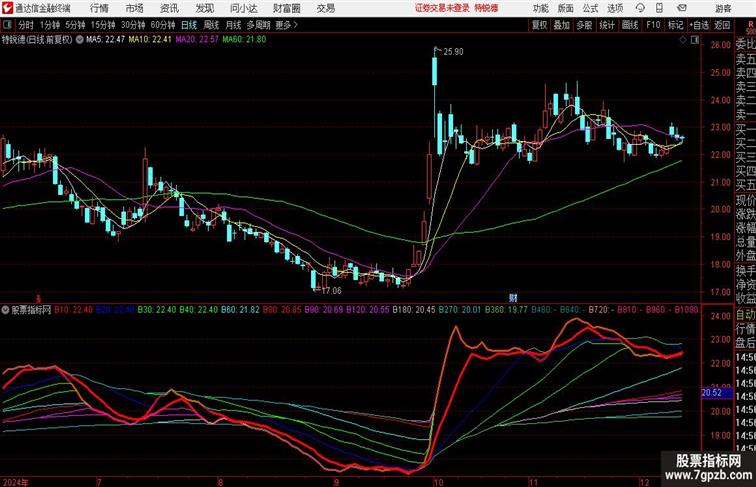This screenshot has height=487, width=756.
Task: Expand the main chart indicator dropdown arrow
Action: [80, 40]
